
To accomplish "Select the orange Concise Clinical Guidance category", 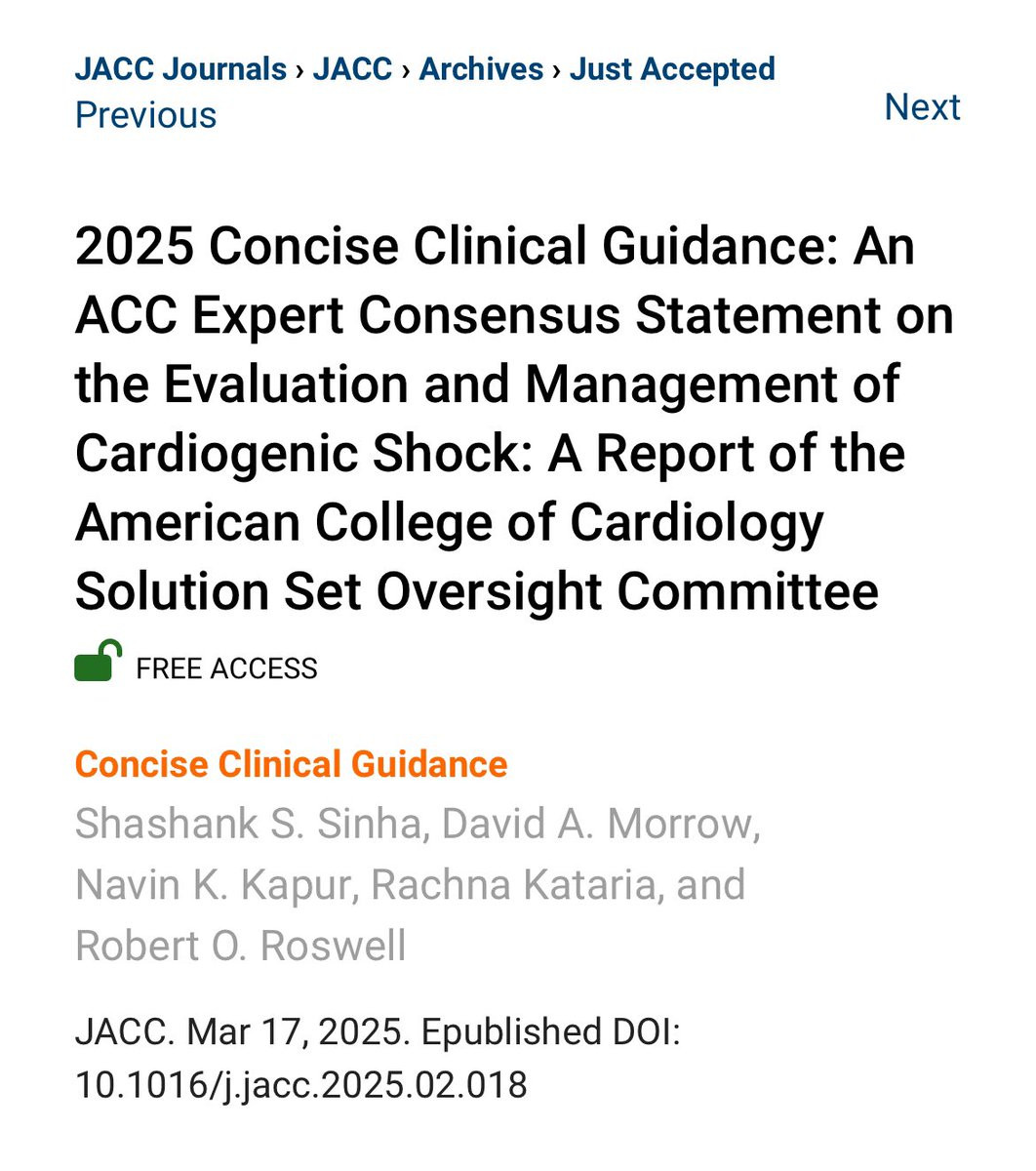I will [291, 764].
